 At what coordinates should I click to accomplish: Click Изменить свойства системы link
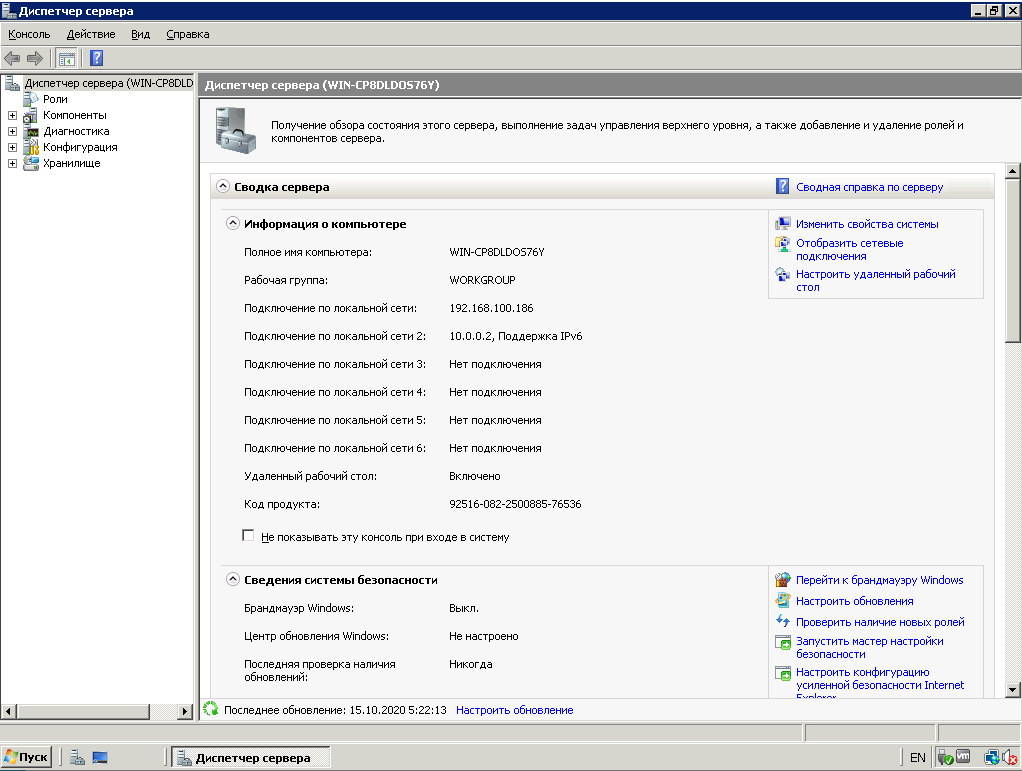[x=867, y=224]
